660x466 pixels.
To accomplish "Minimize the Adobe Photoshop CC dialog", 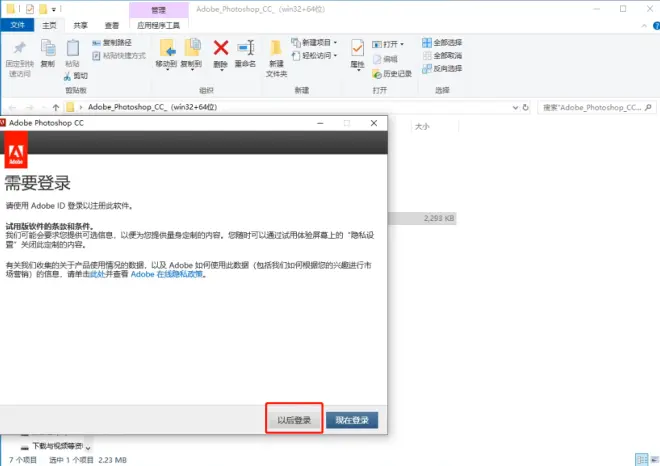I will click(x=320, y=123).
